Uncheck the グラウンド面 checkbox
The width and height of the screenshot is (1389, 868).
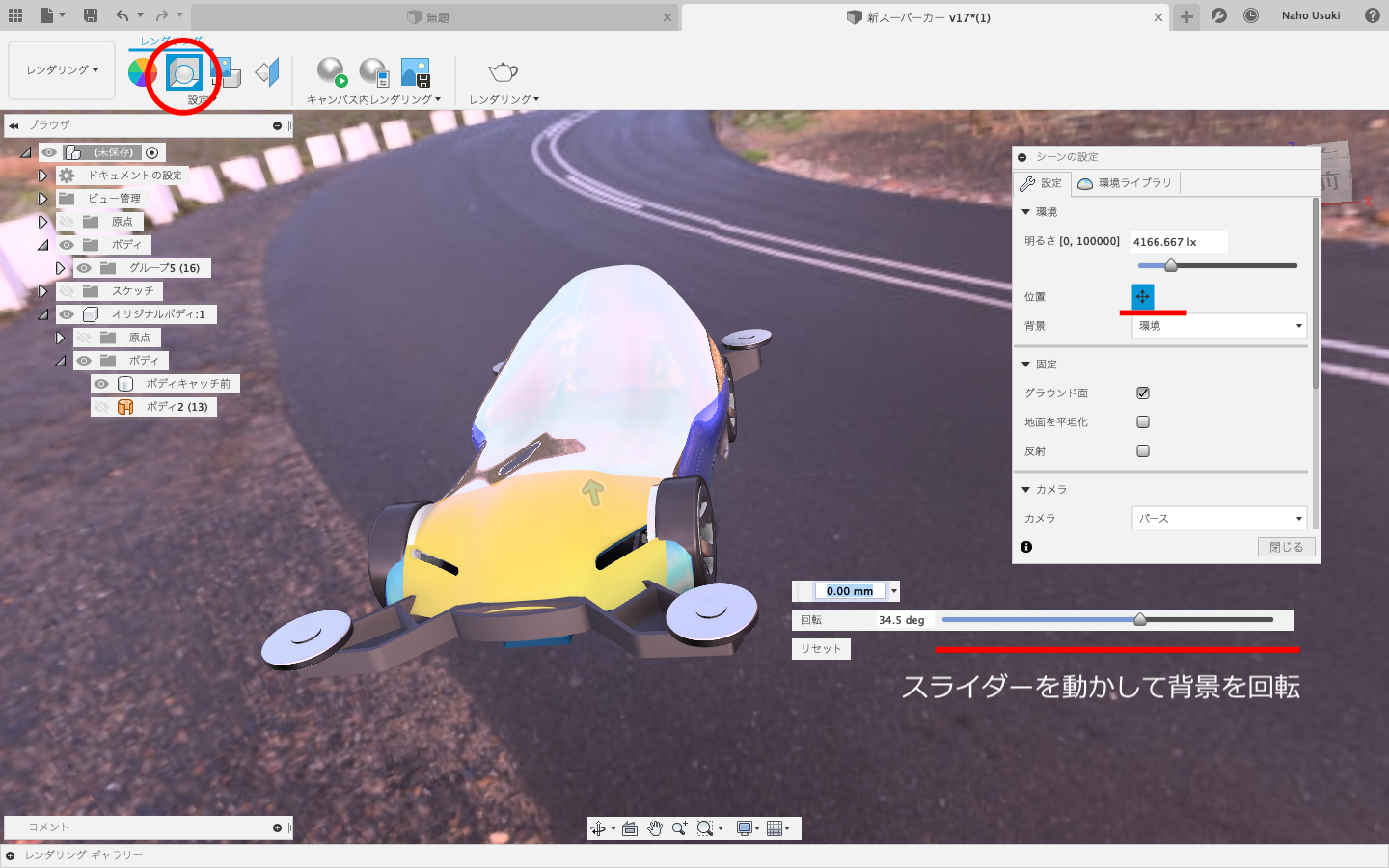[1143, 393]
